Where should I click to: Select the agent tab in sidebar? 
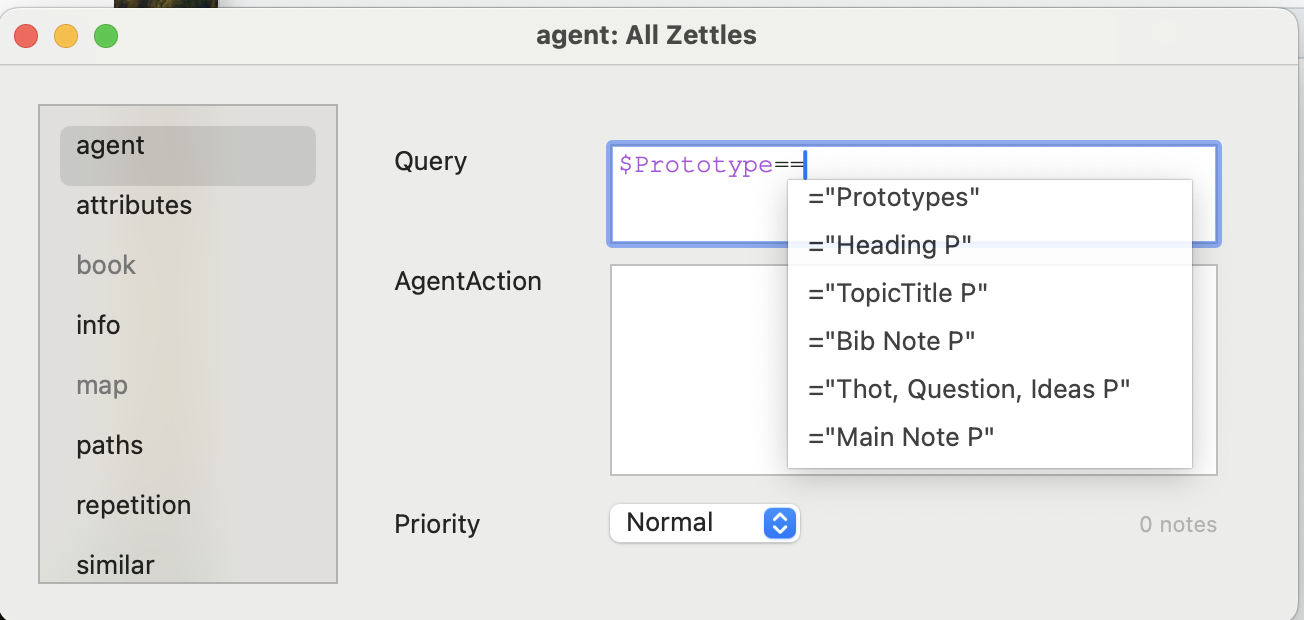[x=187, y=146]
